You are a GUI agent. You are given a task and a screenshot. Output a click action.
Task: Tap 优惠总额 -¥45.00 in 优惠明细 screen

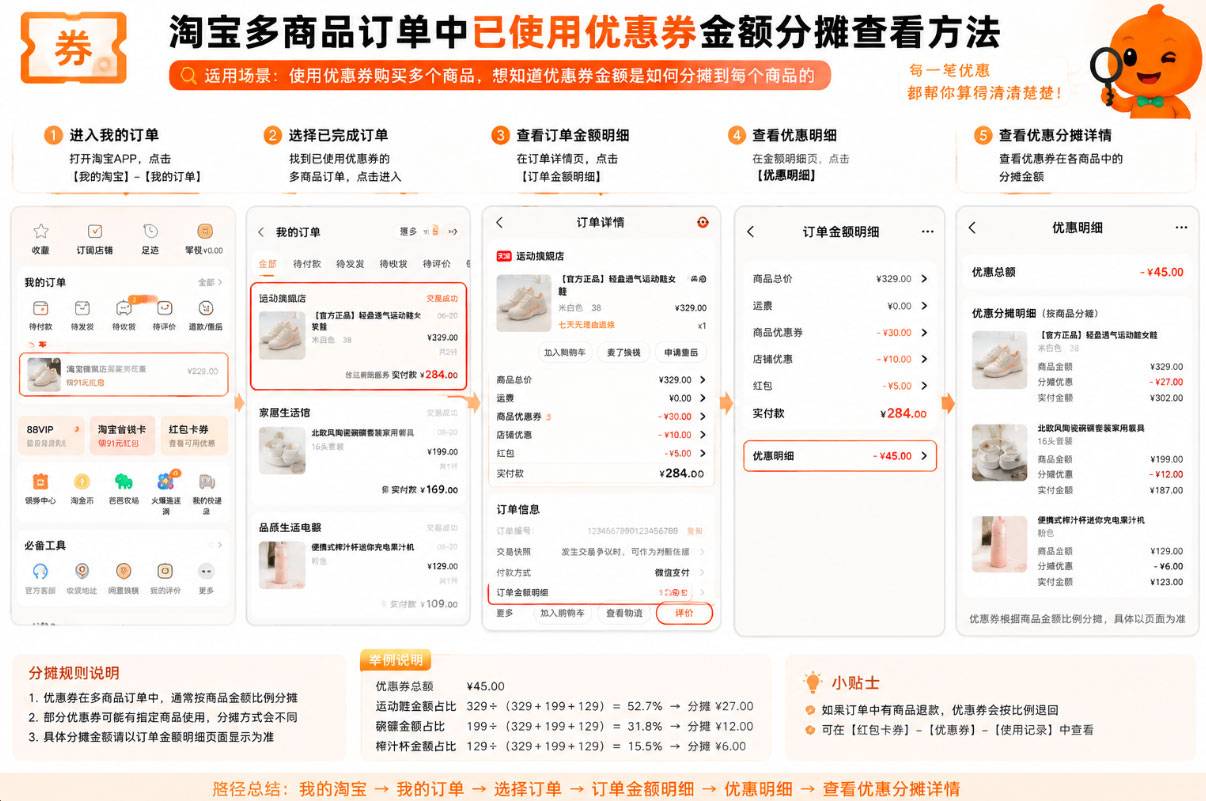click(1161, 272)
